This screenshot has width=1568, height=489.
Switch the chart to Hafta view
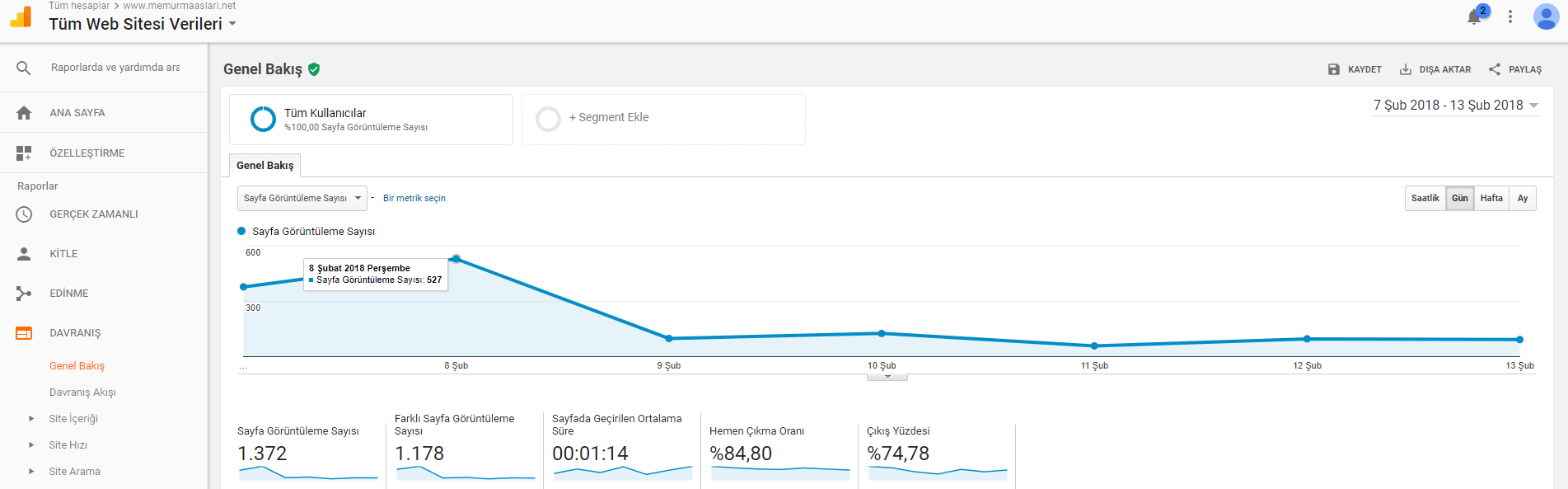click(x=1491, y=198)
